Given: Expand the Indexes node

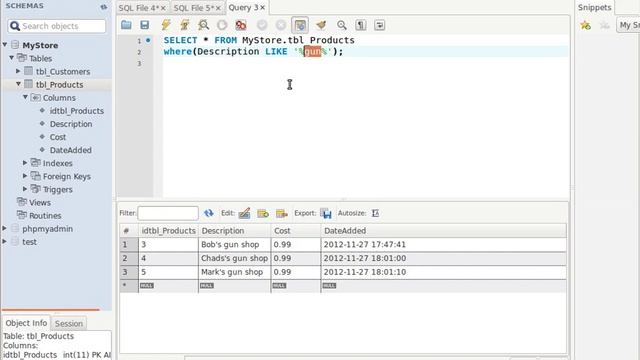Looking at the screenshot, I should tap(25, 163).
